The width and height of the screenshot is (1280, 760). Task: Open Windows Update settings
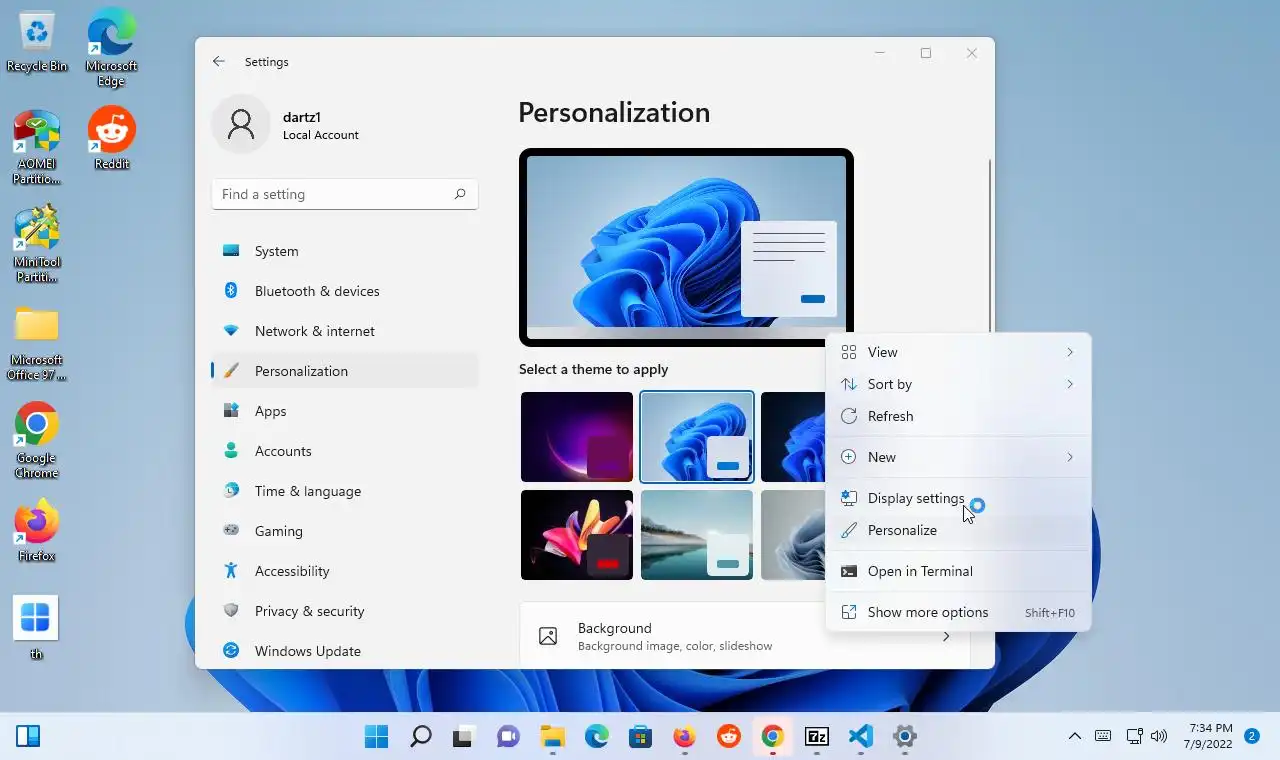pyautogui.click(x=345, y=651)
